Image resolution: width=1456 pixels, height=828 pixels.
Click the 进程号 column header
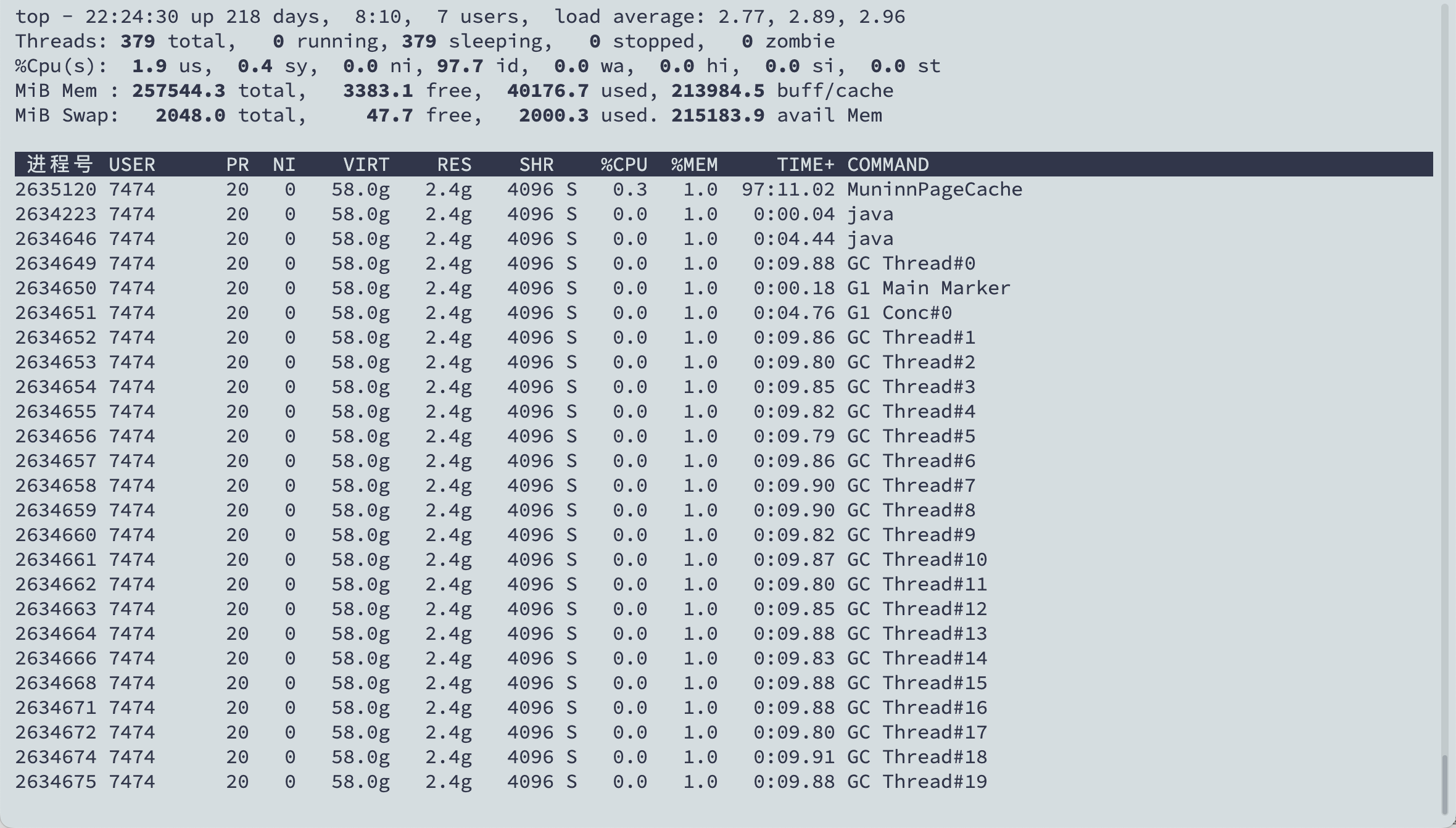pos(59,165)
